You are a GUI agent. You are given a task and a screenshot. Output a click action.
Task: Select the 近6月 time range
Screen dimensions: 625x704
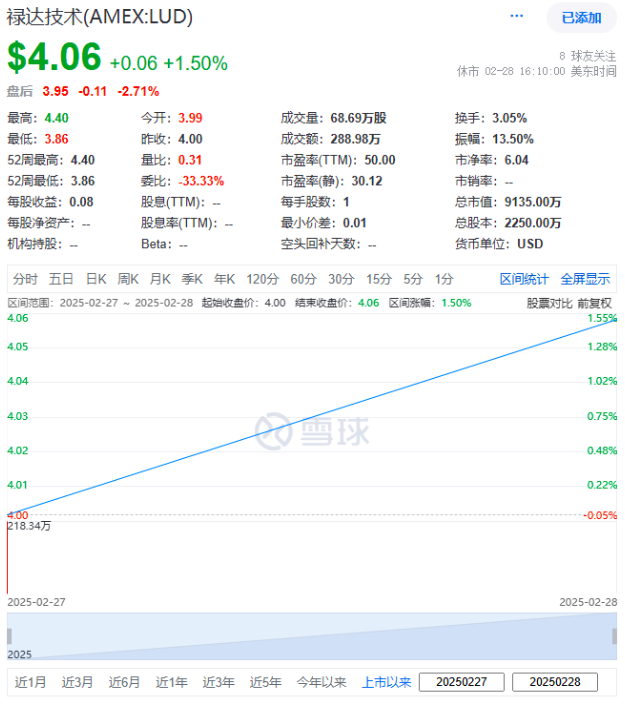124,682
